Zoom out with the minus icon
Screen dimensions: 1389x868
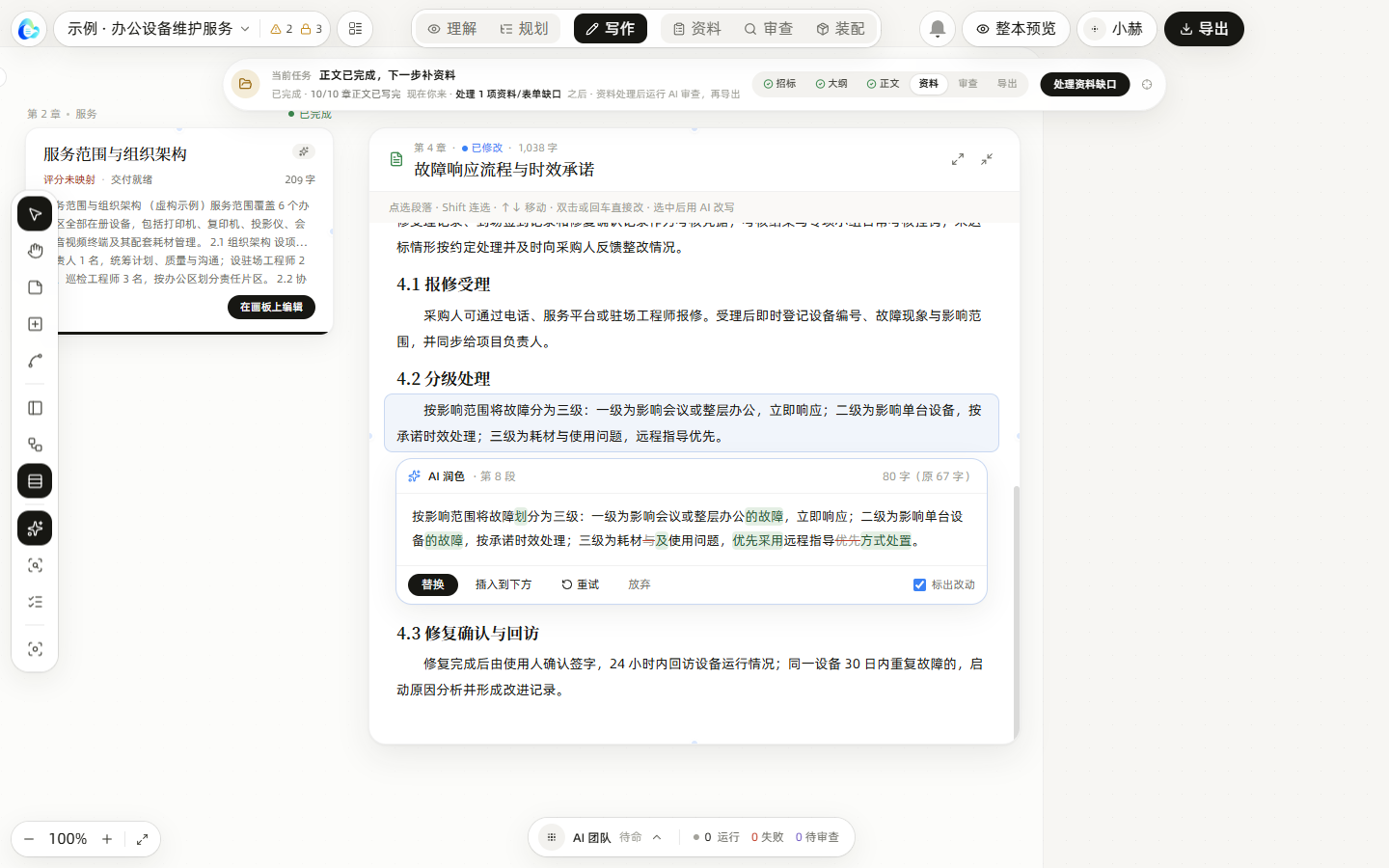pos(29,839)
